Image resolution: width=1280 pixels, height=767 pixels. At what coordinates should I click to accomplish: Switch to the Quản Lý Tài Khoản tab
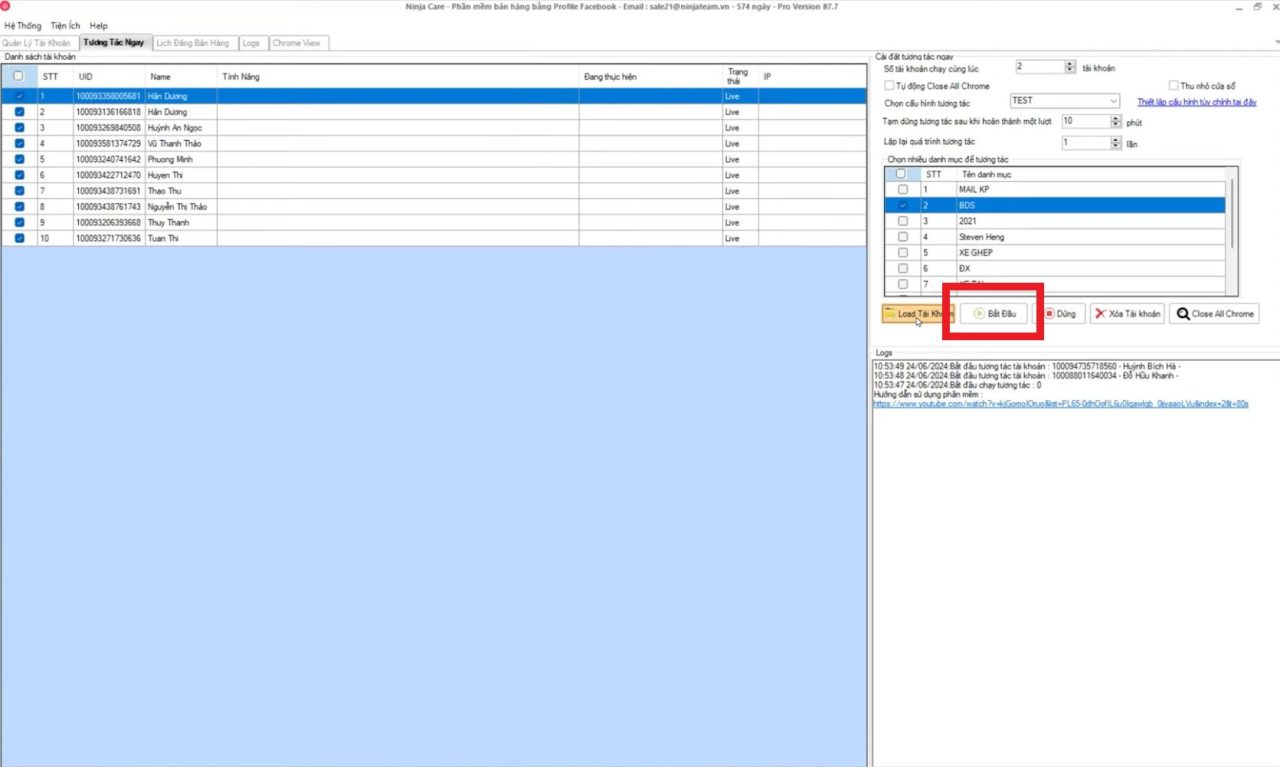coord(37,43)
